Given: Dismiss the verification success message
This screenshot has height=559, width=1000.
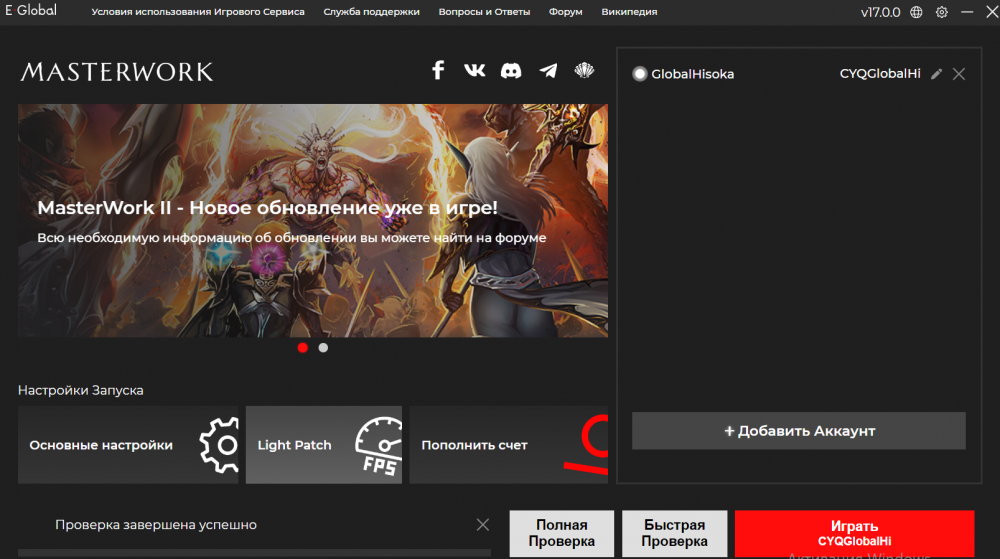Looking at the screenshot, I should [483, 524].
